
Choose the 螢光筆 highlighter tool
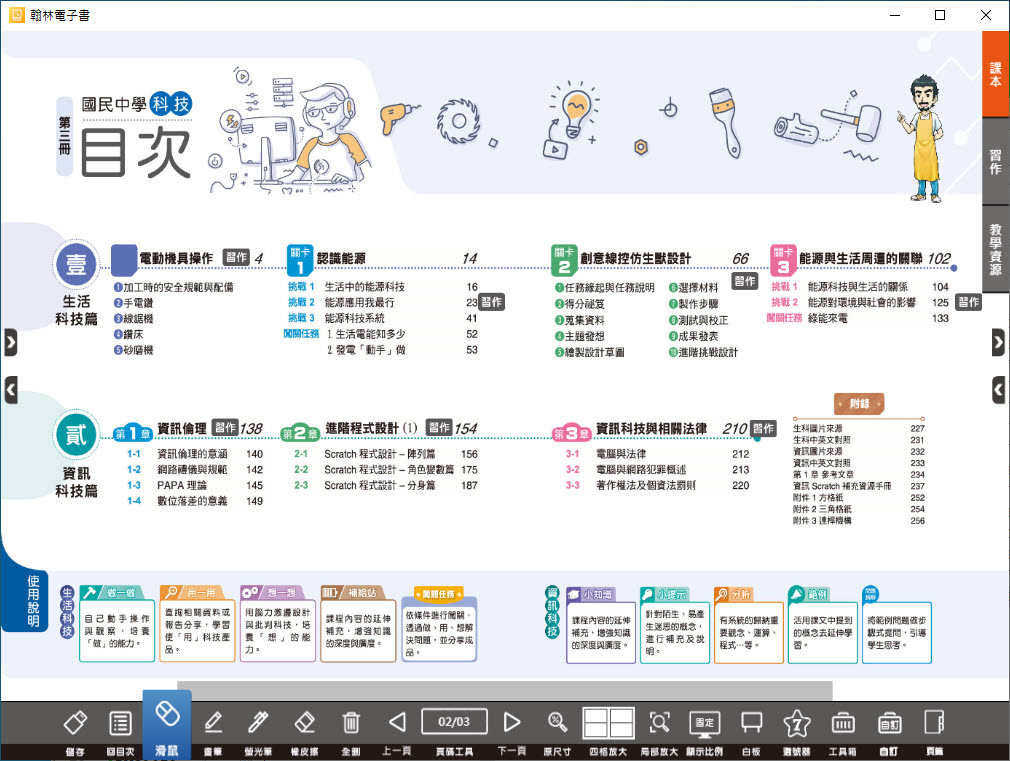pos(258,724)
